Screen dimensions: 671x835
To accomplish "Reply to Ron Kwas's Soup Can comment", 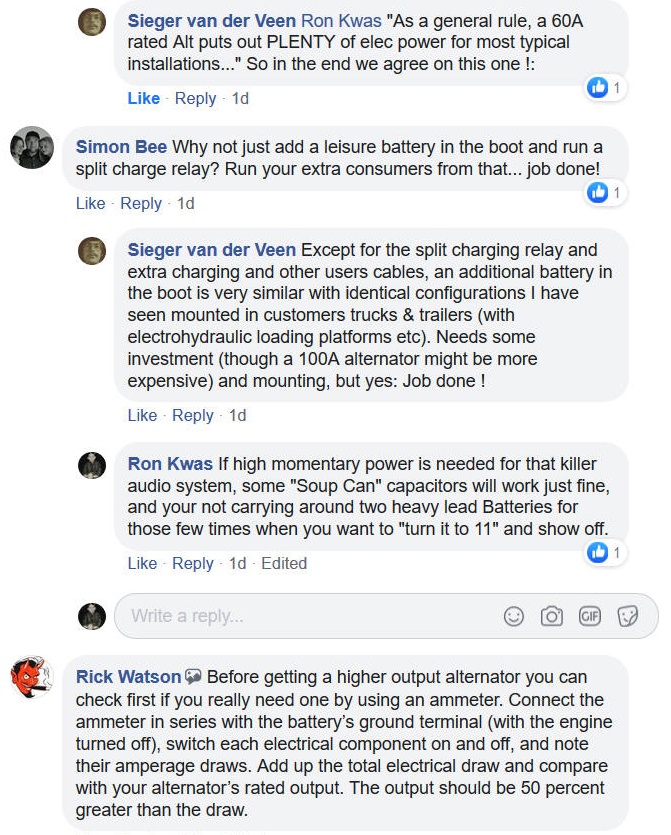I will (193, 563).
